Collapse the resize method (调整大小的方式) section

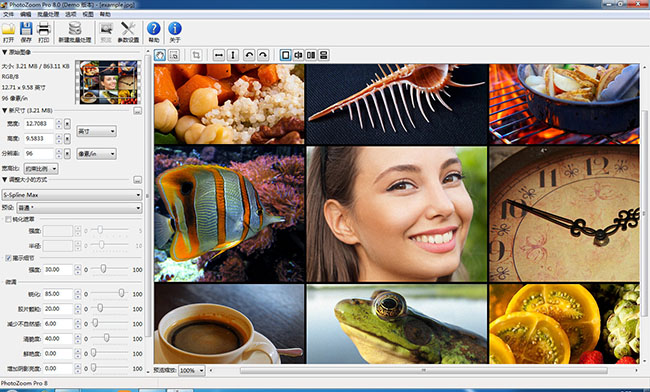5,180
